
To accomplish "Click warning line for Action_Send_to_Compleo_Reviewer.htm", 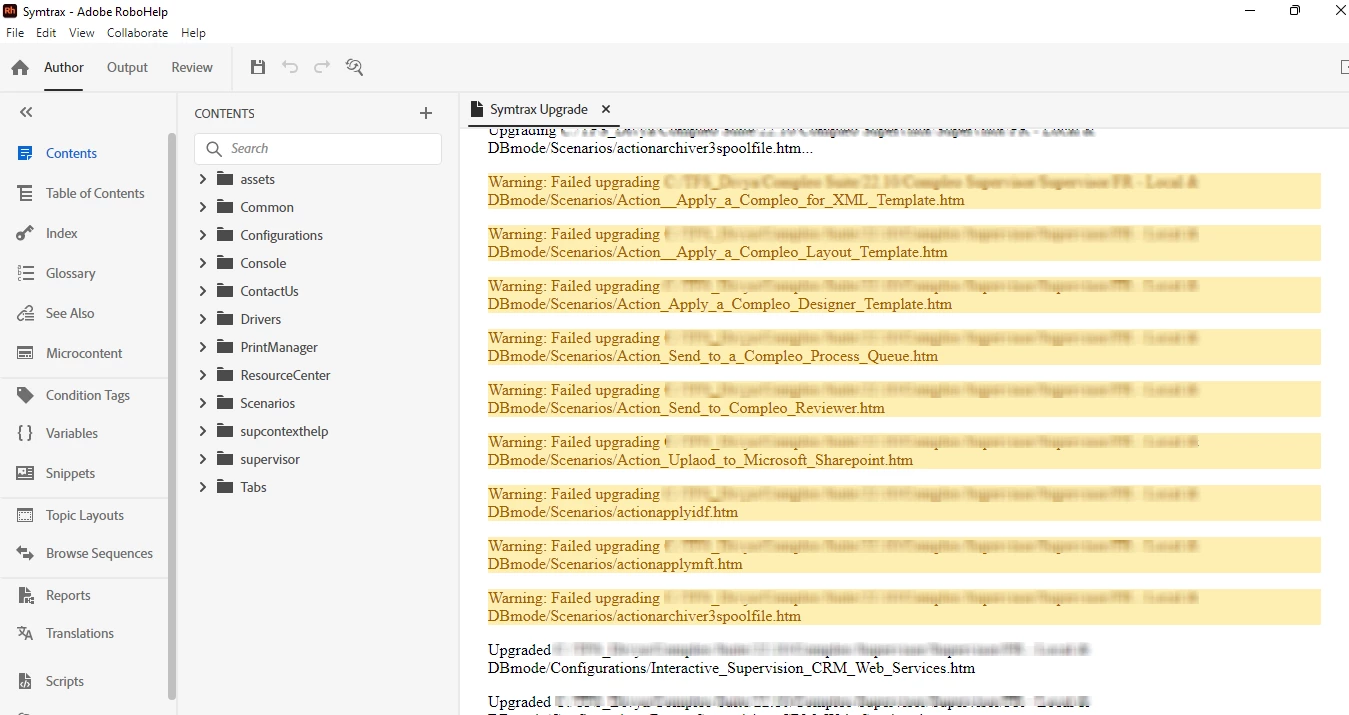I will pyautogui.click(x=904, y=399).
